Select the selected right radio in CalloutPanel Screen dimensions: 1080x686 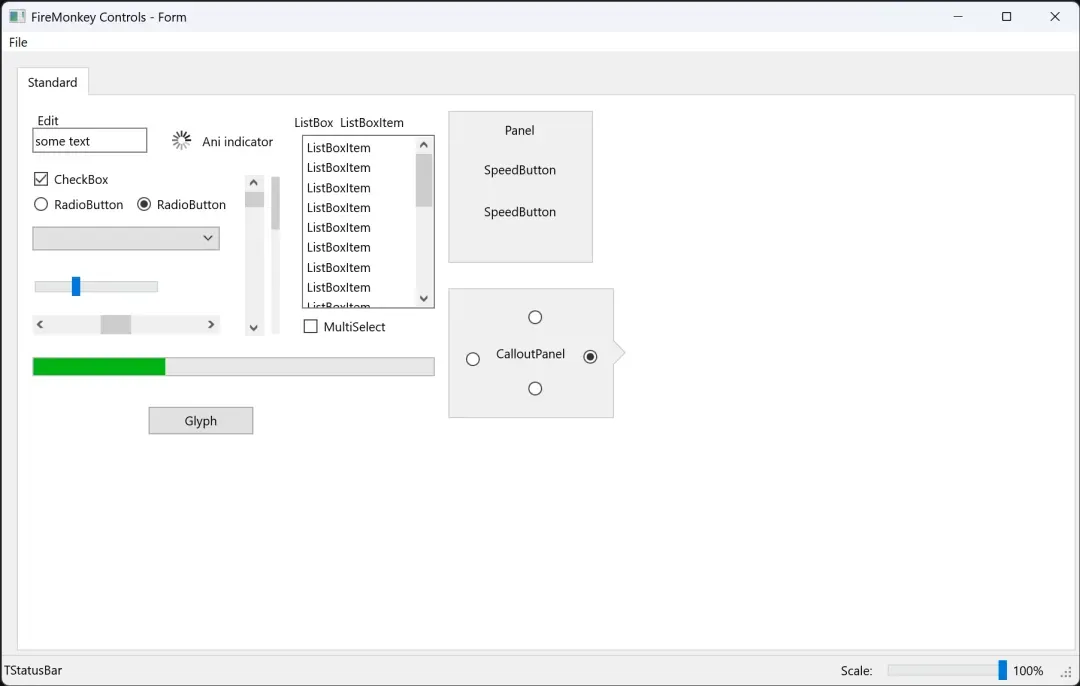tap(590, 357)
